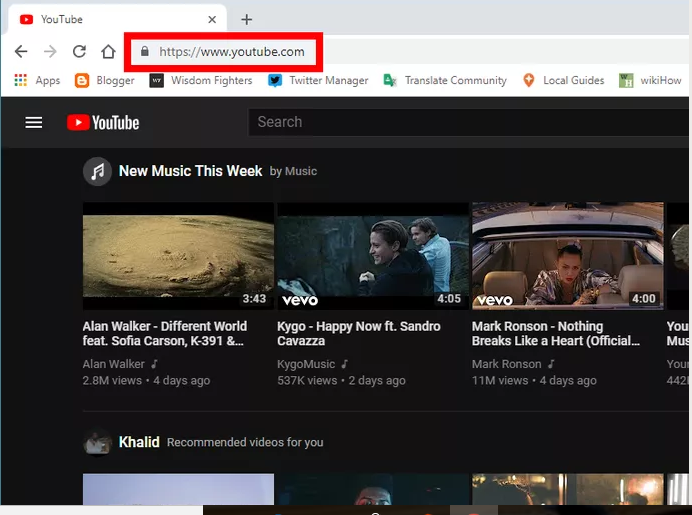Click the YouTube Search field
The width and height of the screenshot is (692, 515).
coord(468,122)
